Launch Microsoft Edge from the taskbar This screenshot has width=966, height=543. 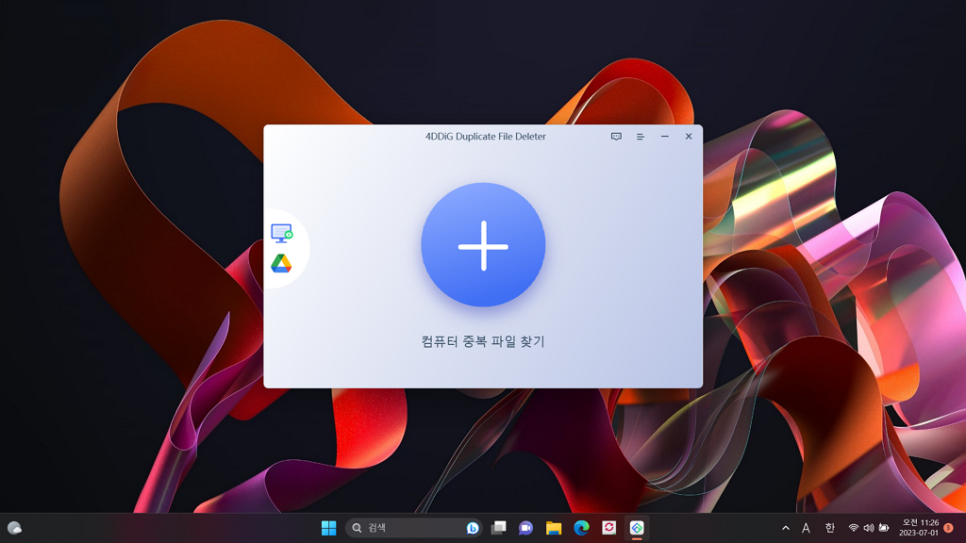click(x=581, y=528)
